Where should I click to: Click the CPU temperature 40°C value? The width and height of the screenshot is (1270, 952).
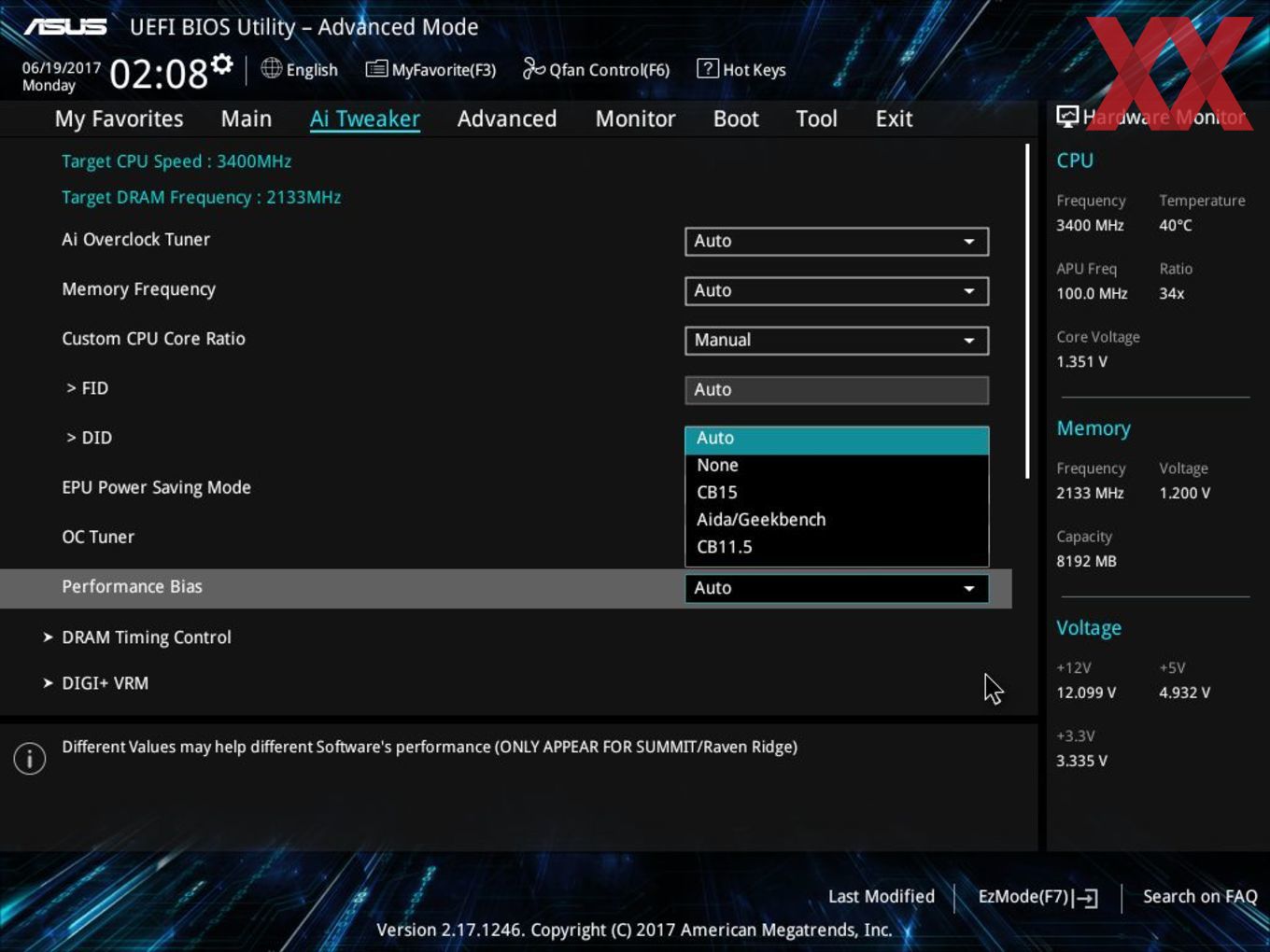(1175, 225)
